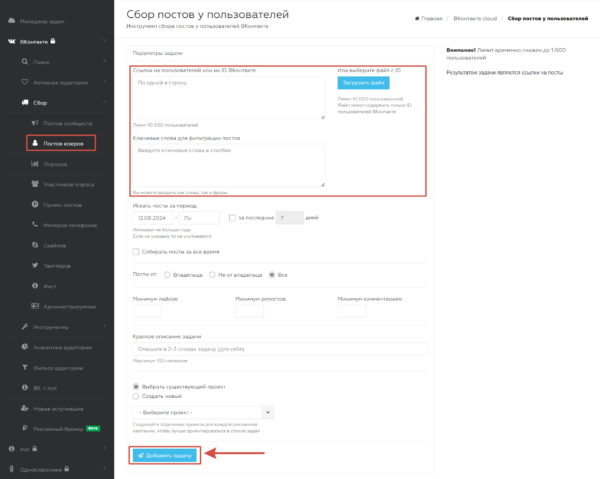Choose 'Выбрать существующий проект' radio

135,387
